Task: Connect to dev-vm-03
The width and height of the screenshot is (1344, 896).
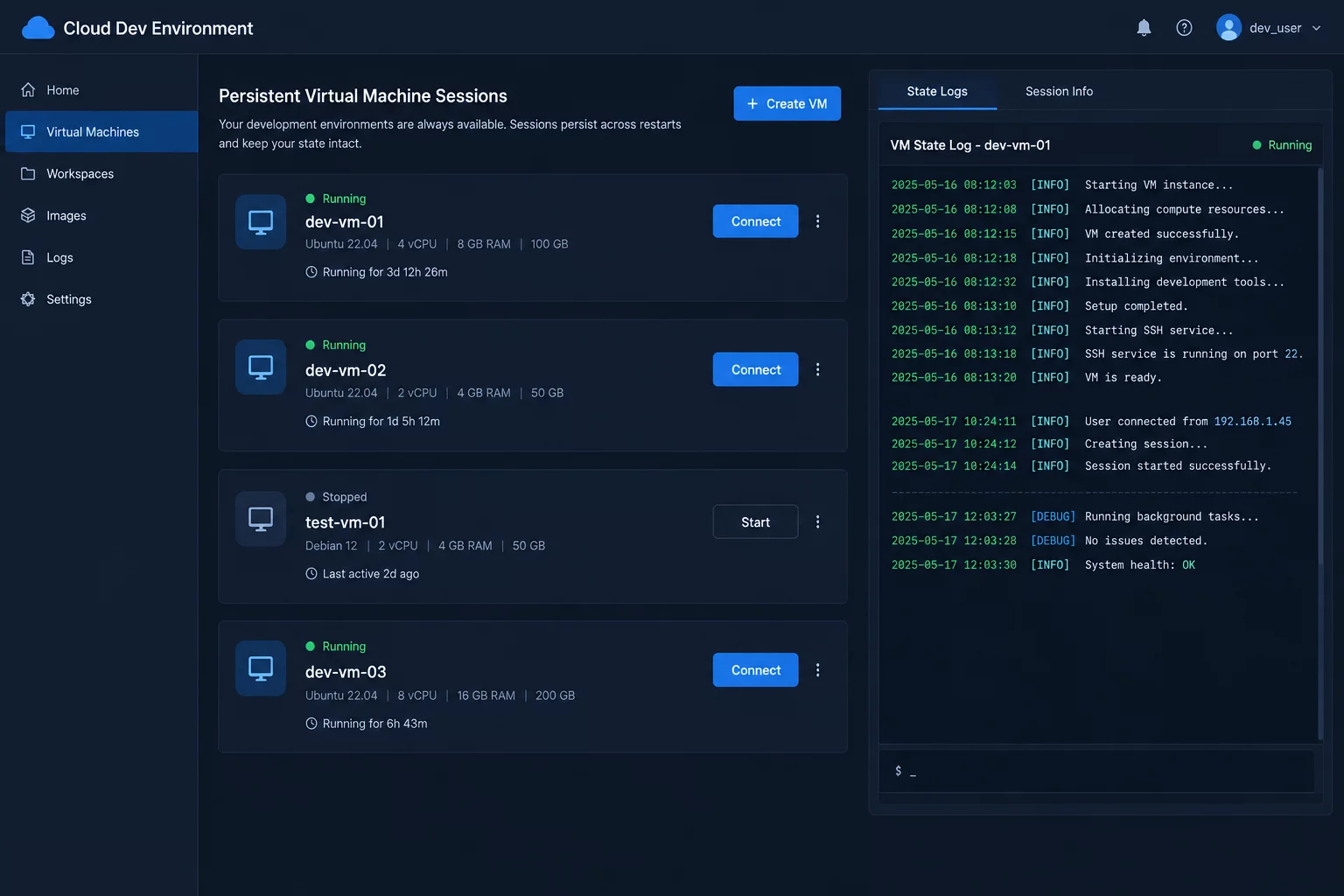Action: [x=755, y=670]
